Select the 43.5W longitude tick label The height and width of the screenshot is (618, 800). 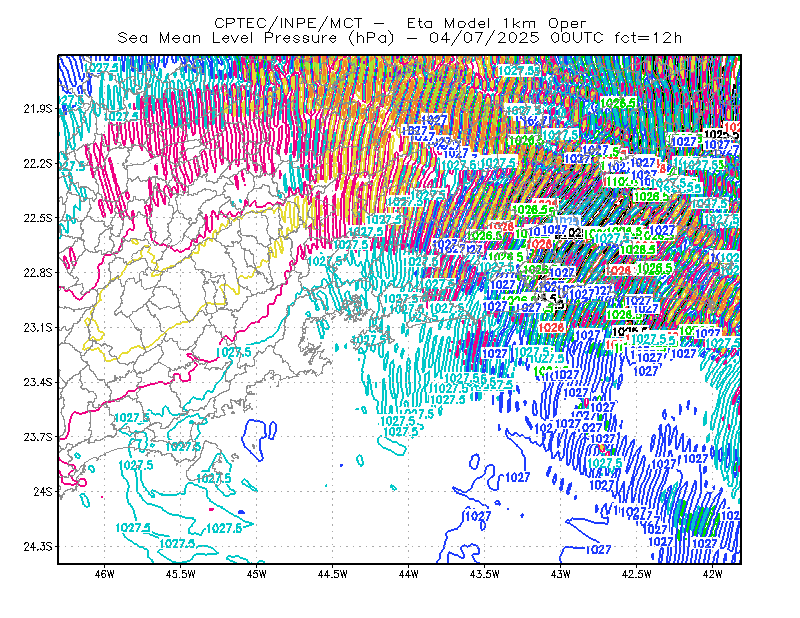[485, 574]
